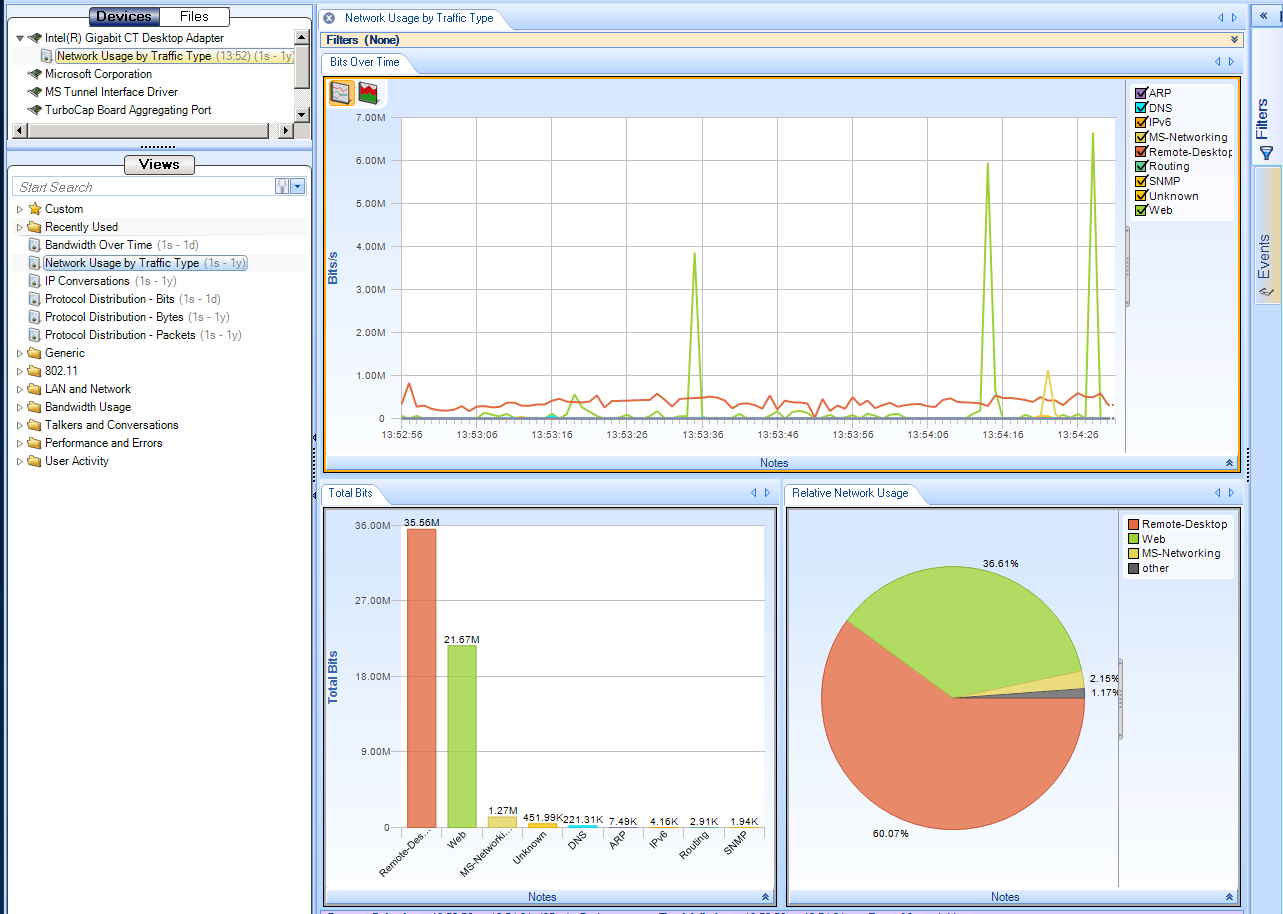Viewport: 1283px width, 914px height.
Task: Click left arrow on Total Bits tab bar
Action: point(753,493)
